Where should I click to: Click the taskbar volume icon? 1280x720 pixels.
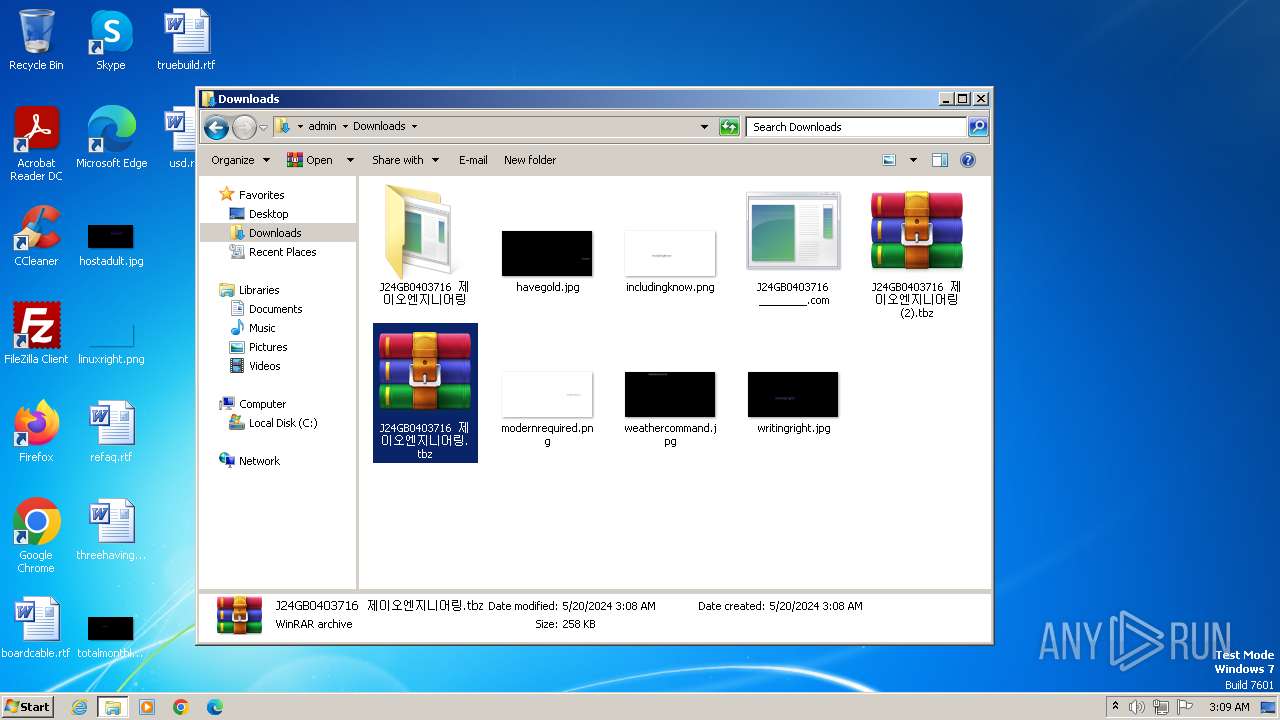point(1137,707)
